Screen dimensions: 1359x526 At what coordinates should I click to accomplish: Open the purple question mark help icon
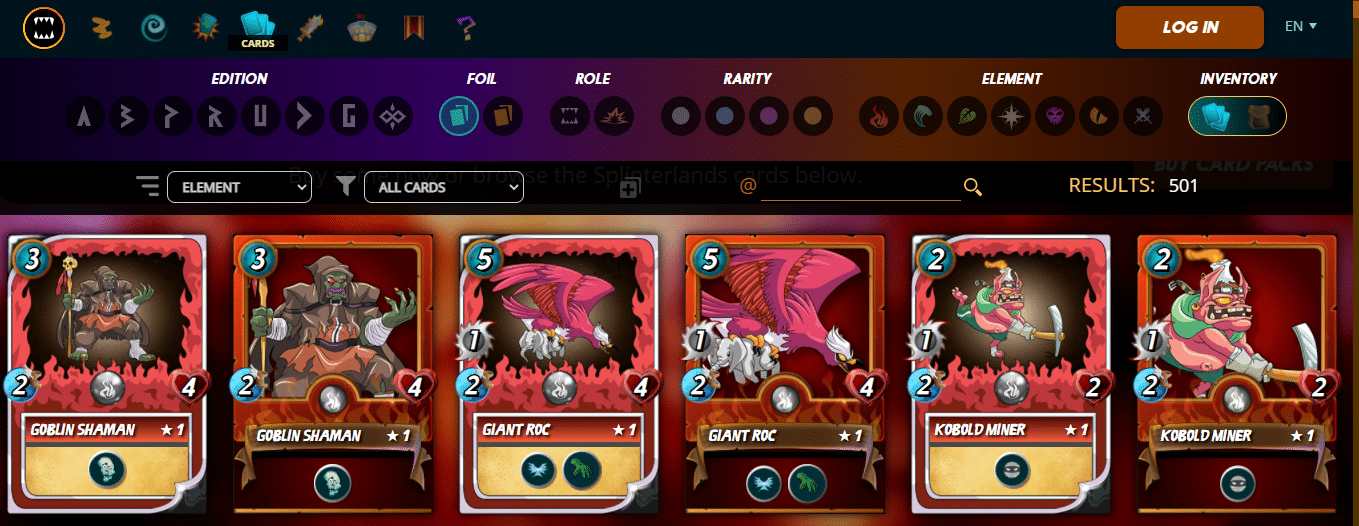(465, 27)
